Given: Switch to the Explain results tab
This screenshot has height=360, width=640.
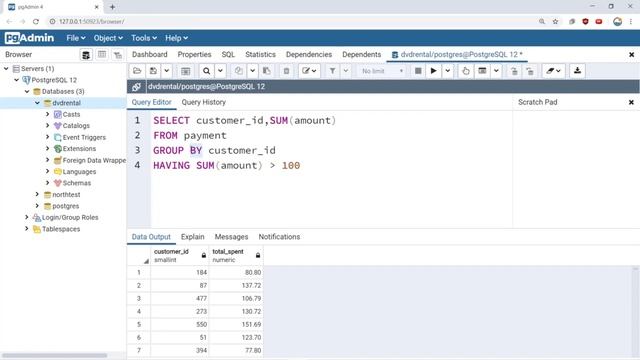Looking at the screenshot, I should point(193,237).
